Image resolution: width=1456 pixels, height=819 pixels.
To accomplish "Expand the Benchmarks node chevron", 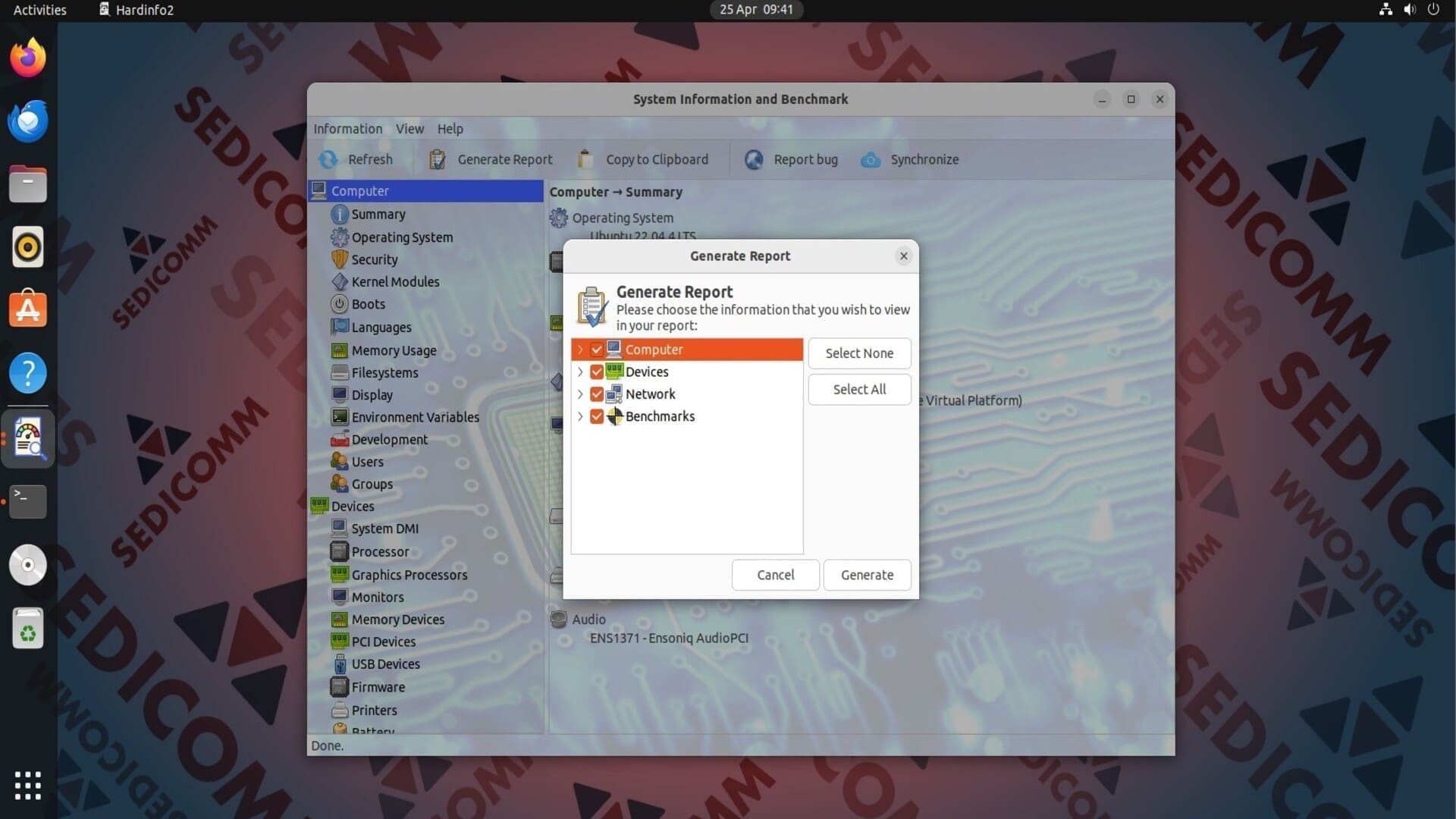I will [x=580, y=416].
